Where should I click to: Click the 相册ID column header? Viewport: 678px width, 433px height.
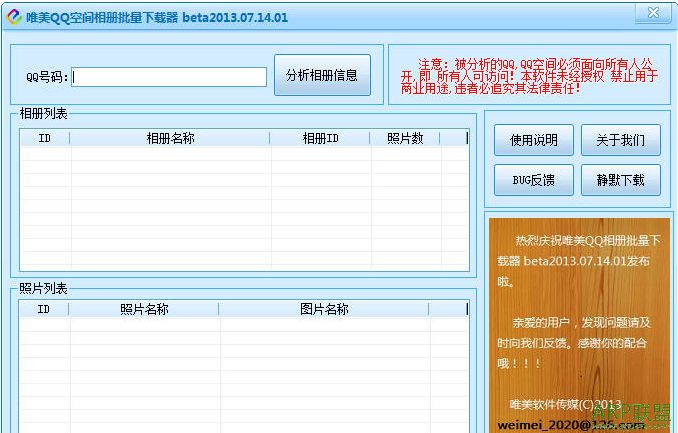320,138
